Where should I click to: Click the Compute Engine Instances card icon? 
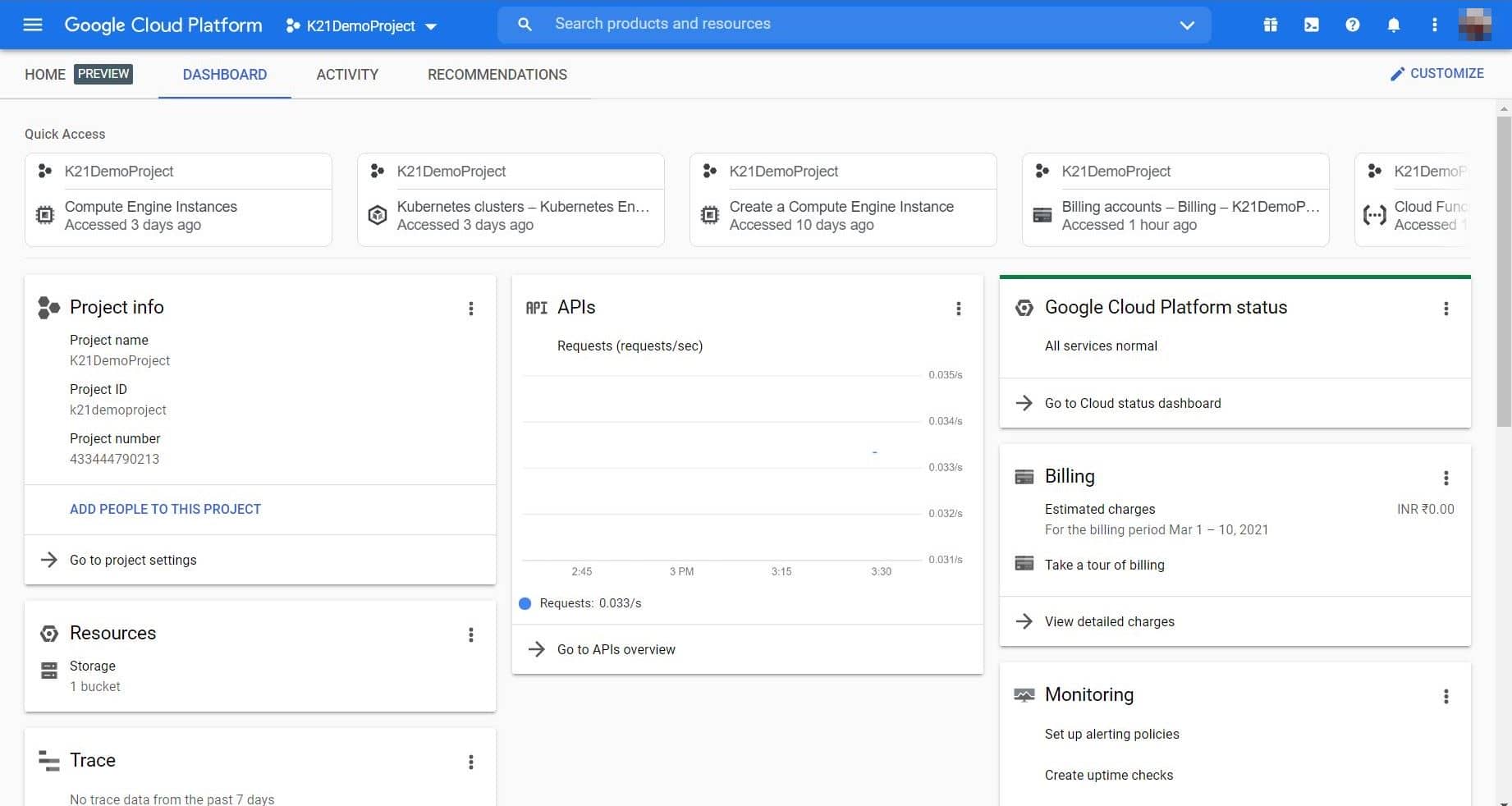click(45, 215)
